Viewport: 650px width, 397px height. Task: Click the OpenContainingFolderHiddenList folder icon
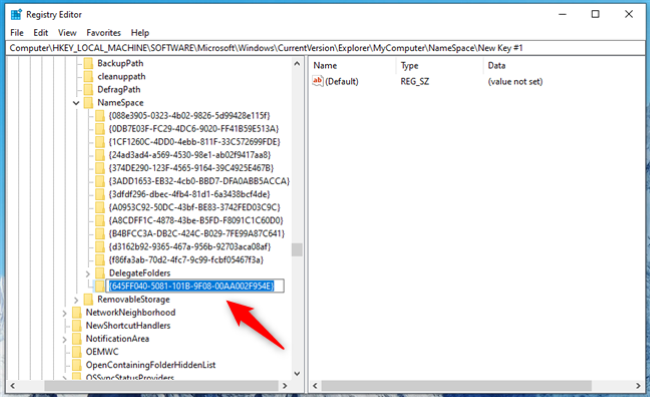(77, 365)
